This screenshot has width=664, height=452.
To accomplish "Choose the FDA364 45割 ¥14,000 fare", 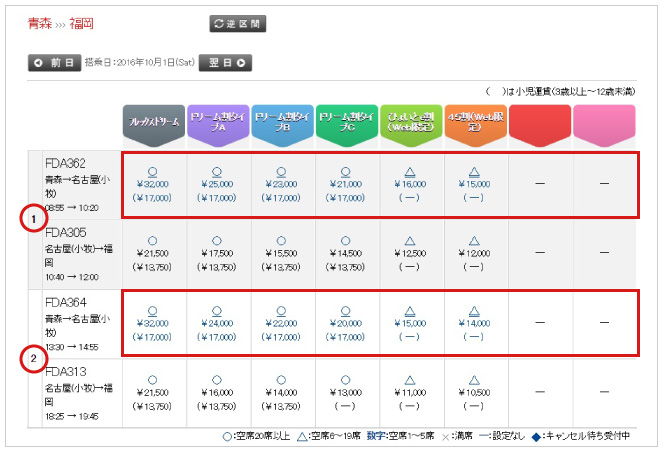I will [474, 324].
